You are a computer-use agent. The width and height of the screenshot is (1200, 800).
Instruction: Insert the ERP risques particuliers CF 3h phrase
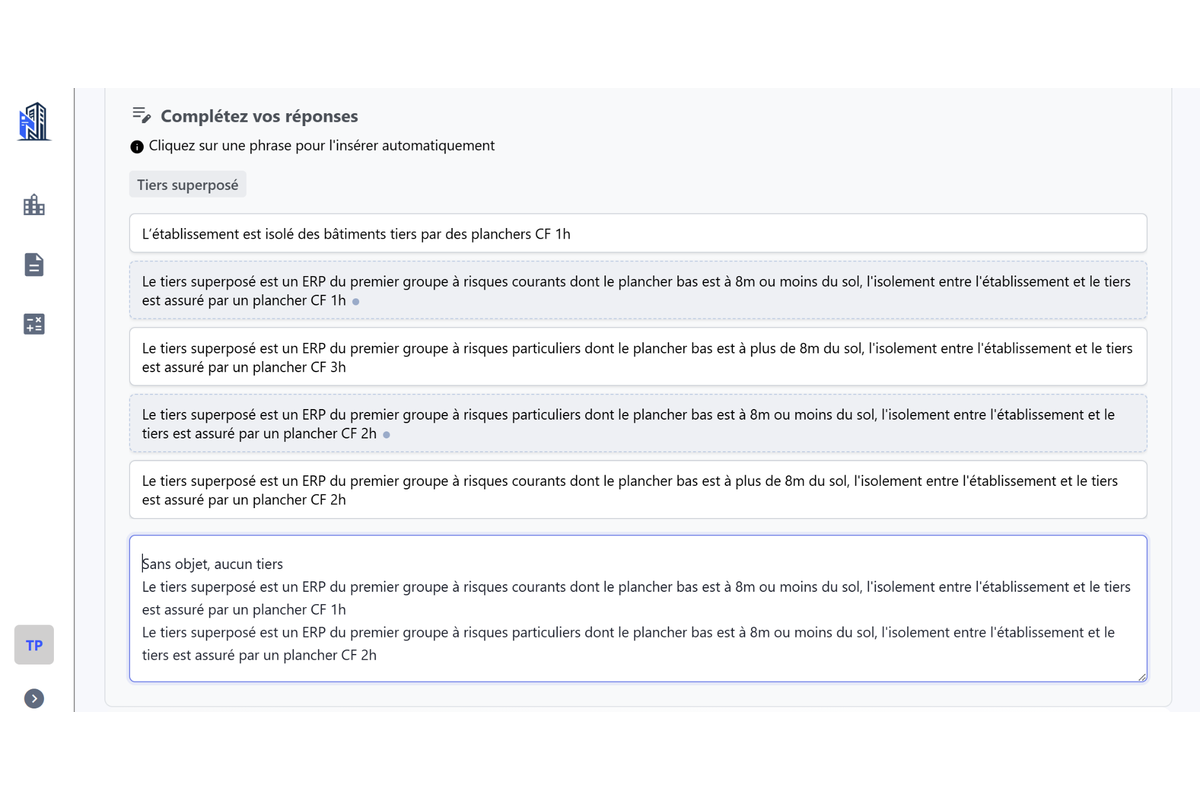coord(638,357)
